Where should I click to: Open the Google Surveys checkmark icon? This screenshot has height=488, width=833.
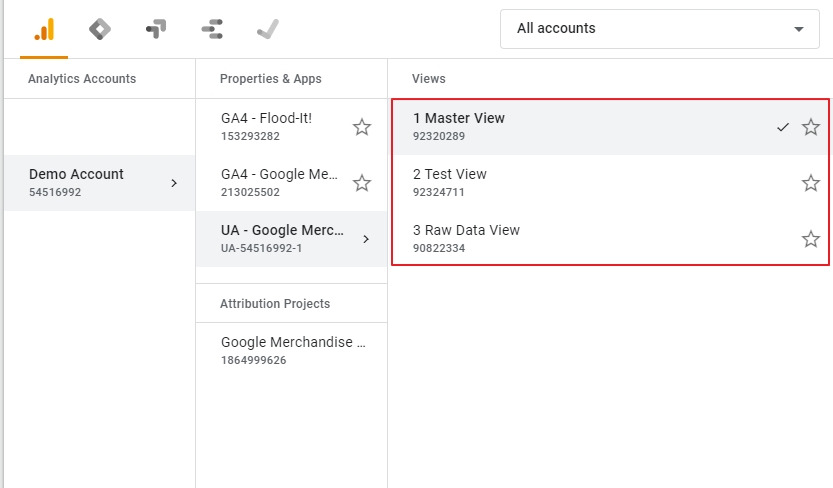[x=268, y=29]
